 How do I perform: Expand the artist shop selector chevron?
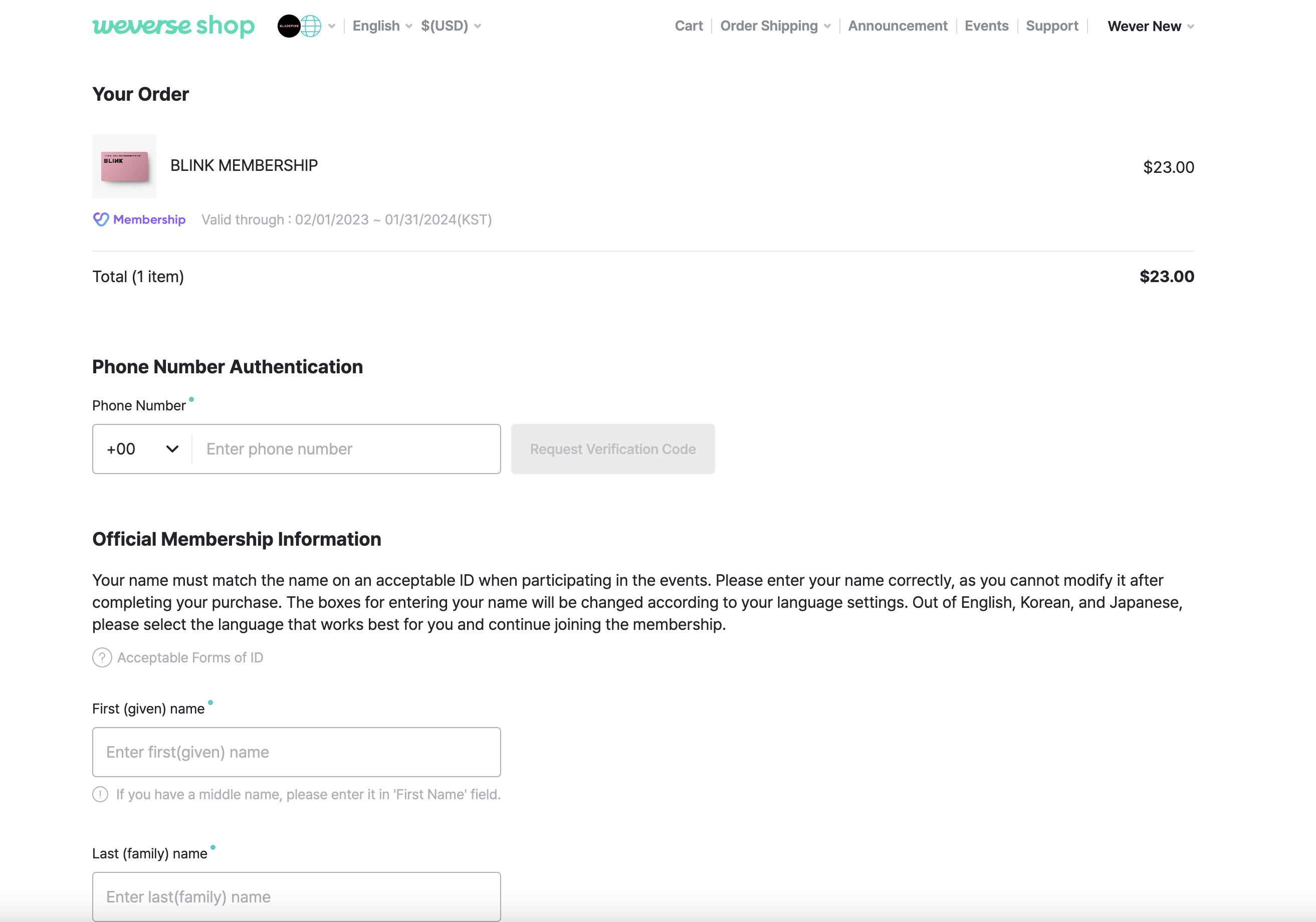332,26
